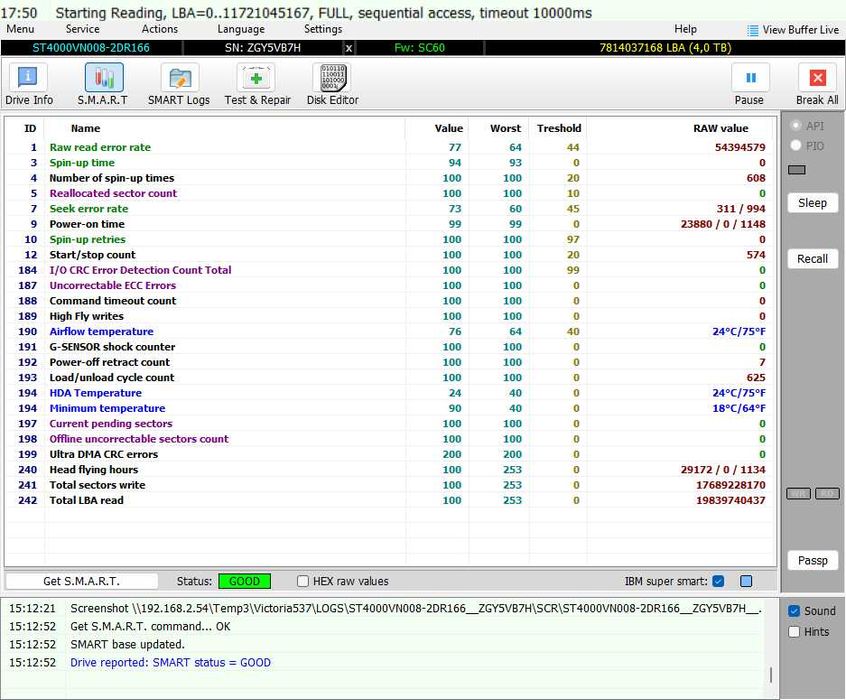Image resolution: width=846 pixels, height=700 pixels.
Task: Close the drive tab with the x
Action: click(x=348, y=48)
